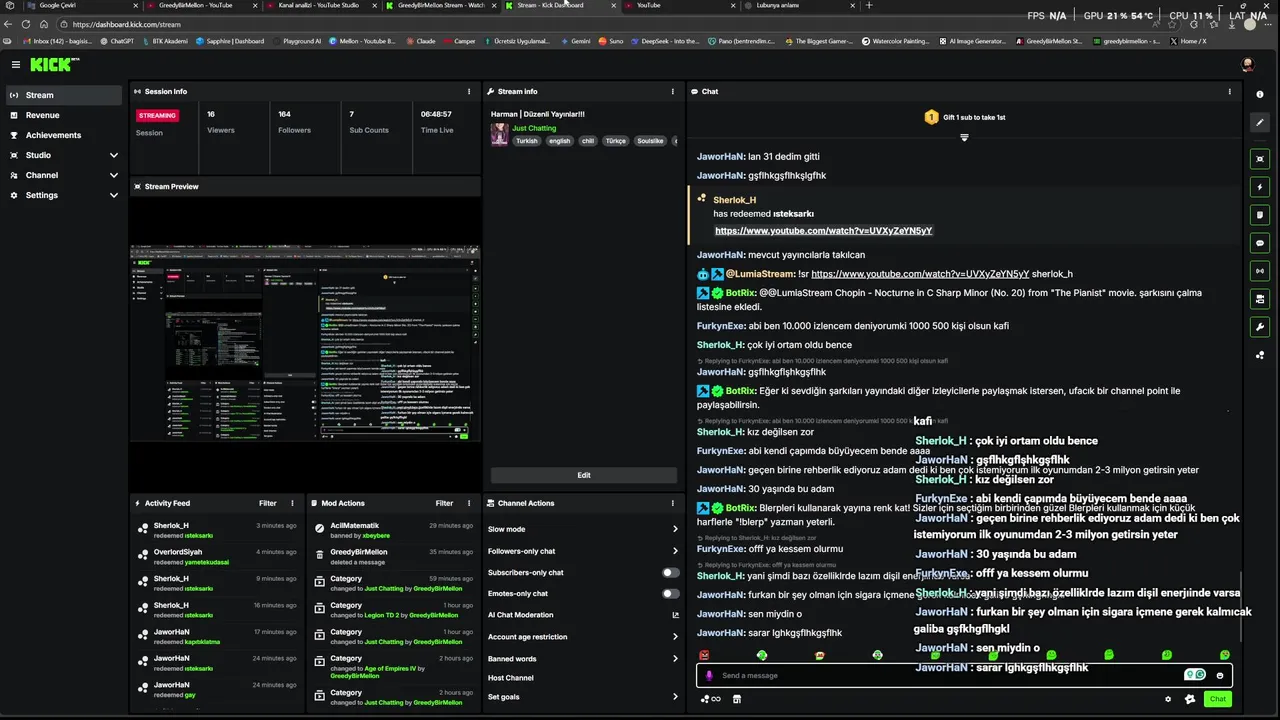Click the browser refresh button
This screenshot has height=720, width=1280.
click(x=26, y=24)
